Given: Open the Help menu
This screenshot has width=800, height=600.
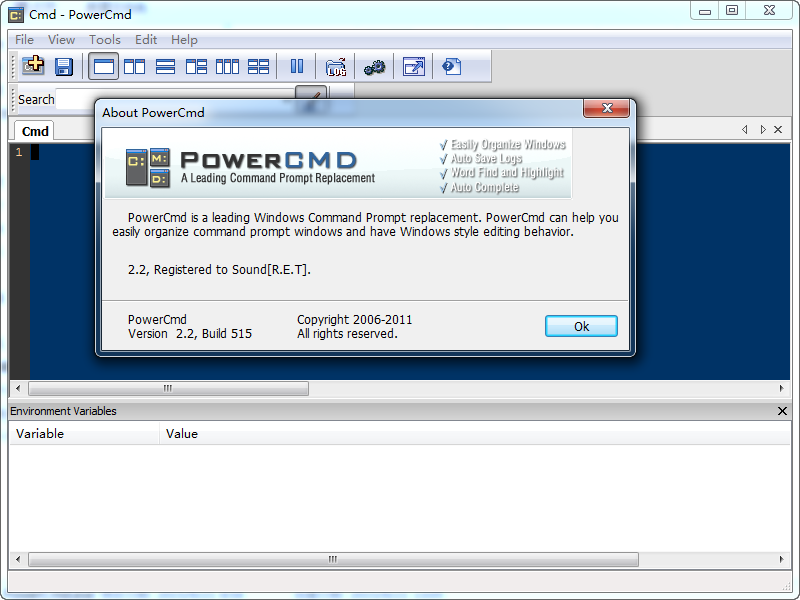Looking at the screenshot, I should click(184, 40).
